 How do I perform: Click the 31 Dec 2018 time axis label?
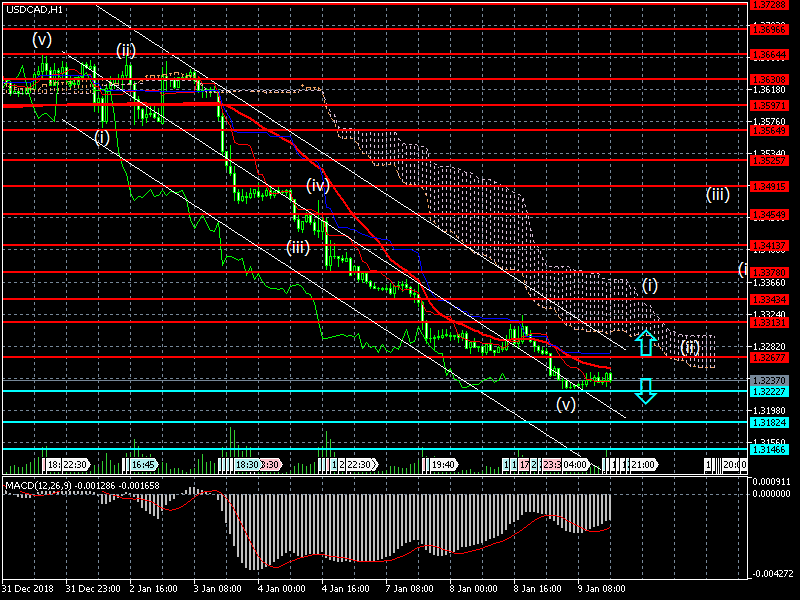tap(28, 588)
